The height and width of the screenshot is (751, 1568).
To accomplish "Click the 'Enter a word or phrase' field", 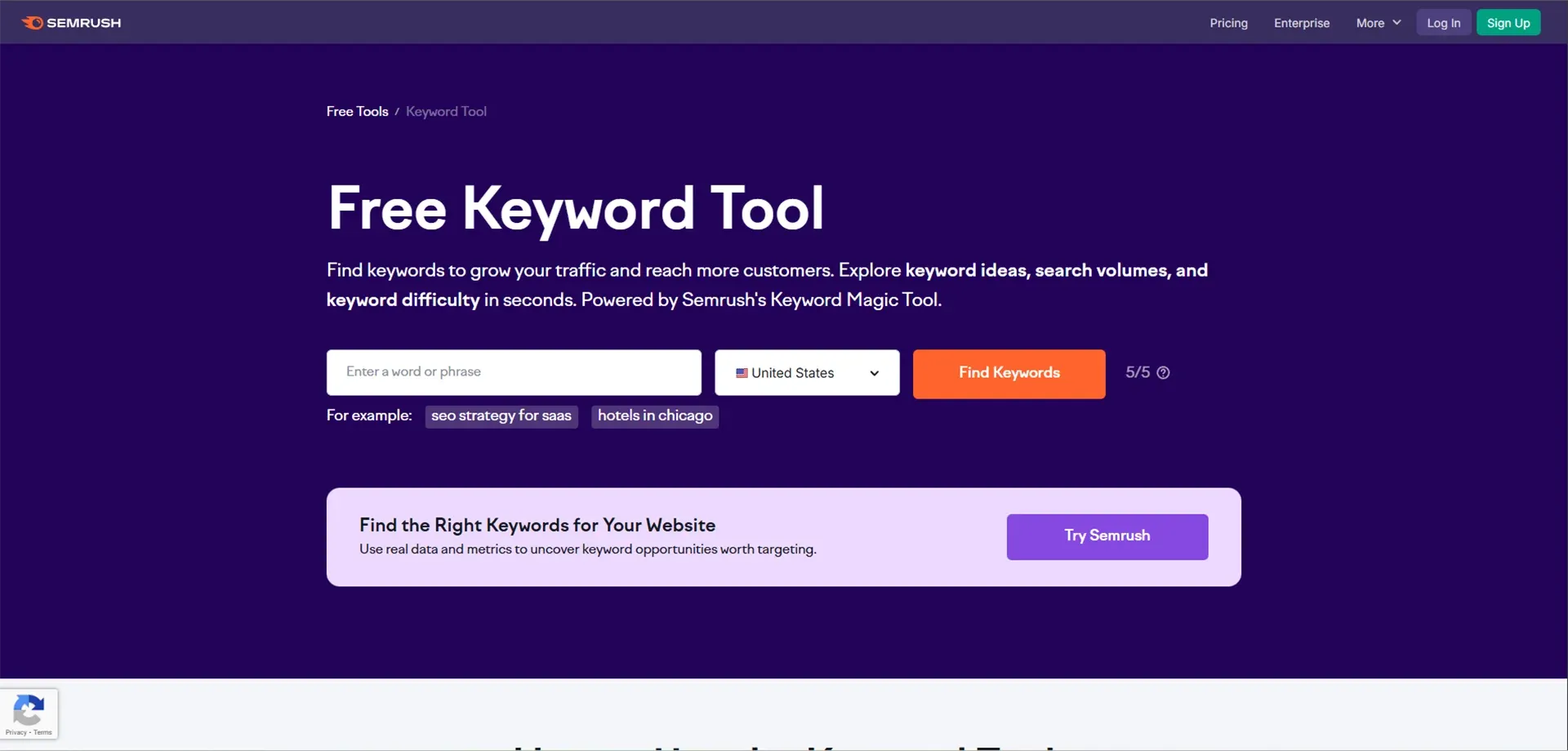I will (x=513, y=372).
